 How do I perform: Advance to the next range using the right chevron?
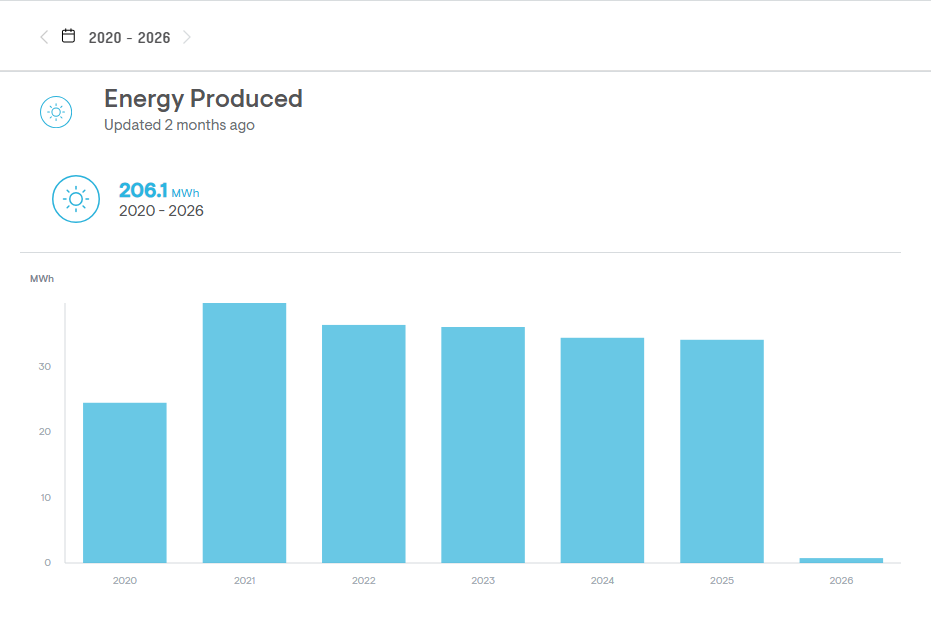click(187, 36)
